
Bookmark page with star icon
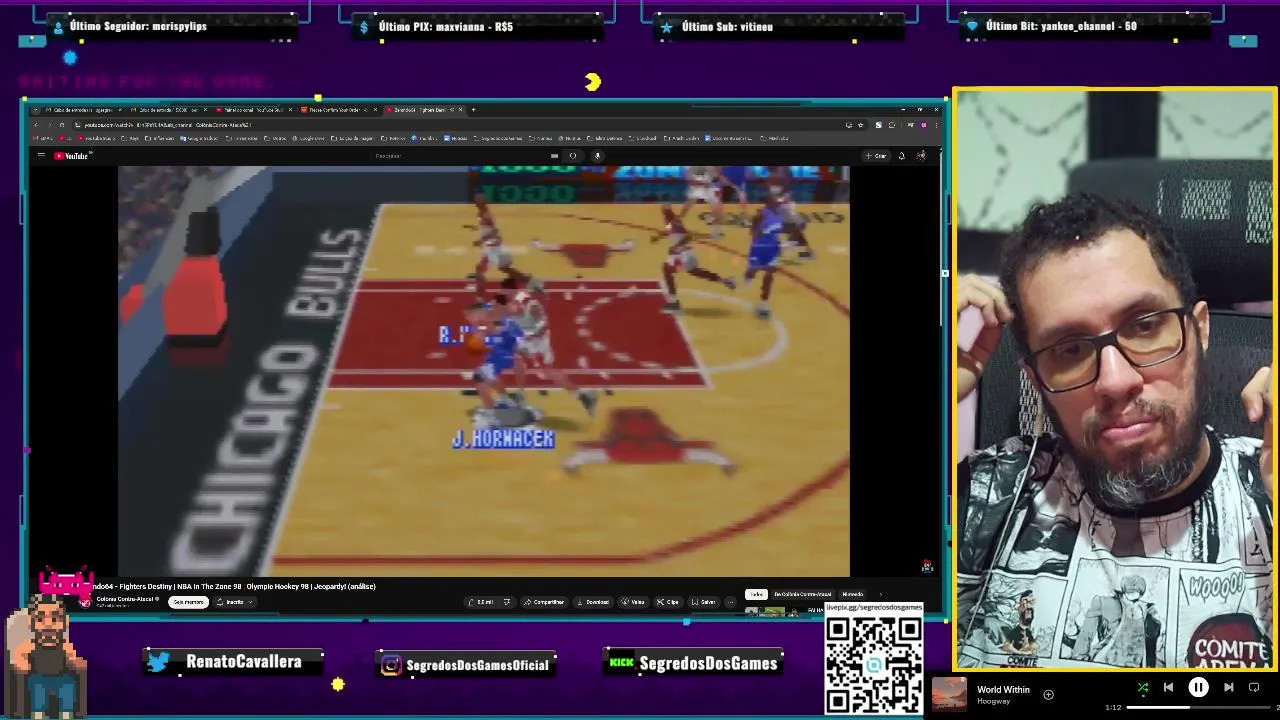tap(861, 125)
